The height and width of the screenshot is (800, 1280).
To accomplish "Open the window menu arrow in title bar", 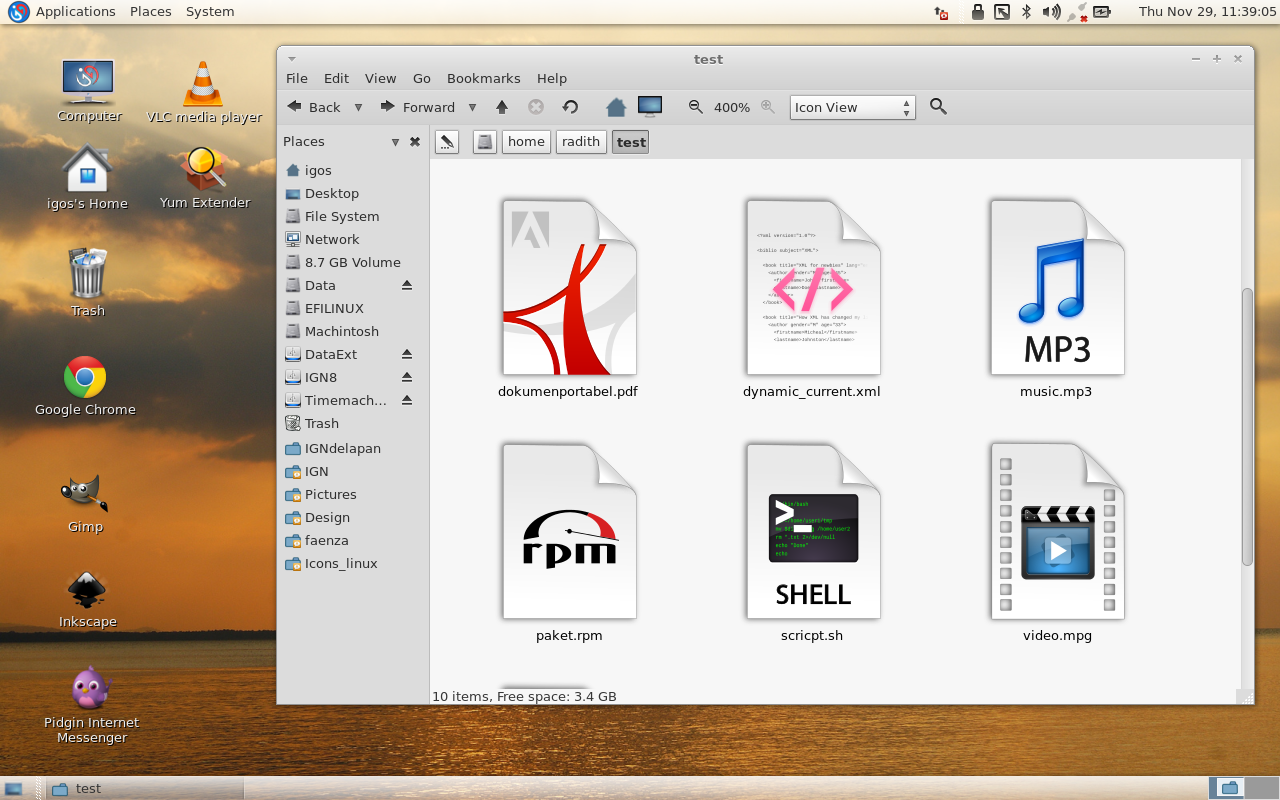I will tap(292, 59).
